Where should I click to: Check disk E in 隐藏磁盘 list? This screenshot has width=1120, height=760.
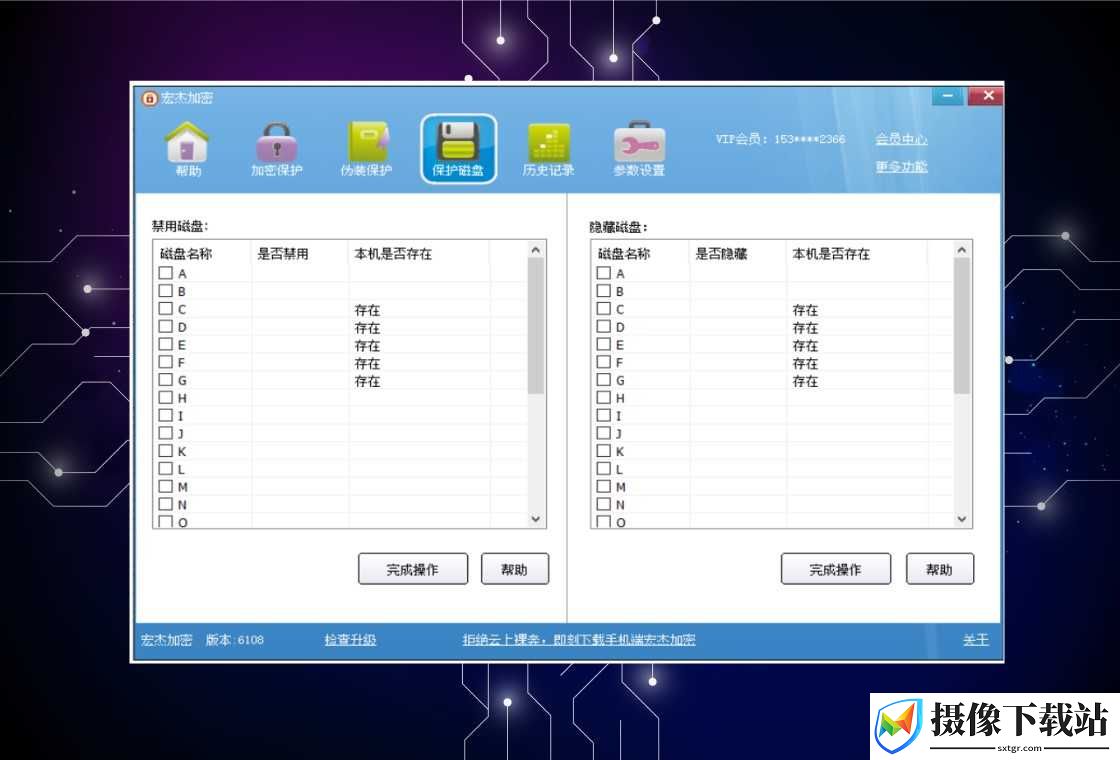coord(604,344)
